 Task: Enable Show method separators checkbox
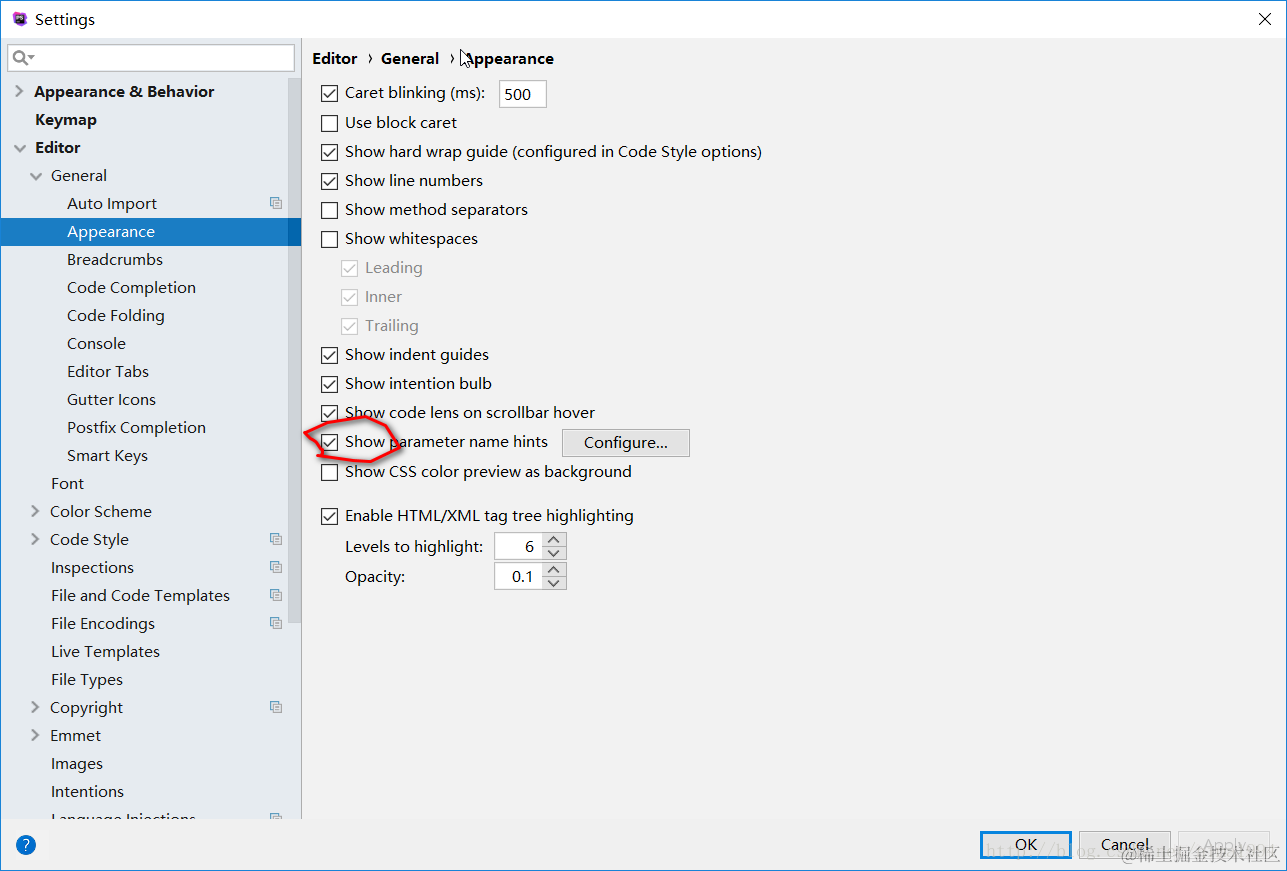click(329, 210)
